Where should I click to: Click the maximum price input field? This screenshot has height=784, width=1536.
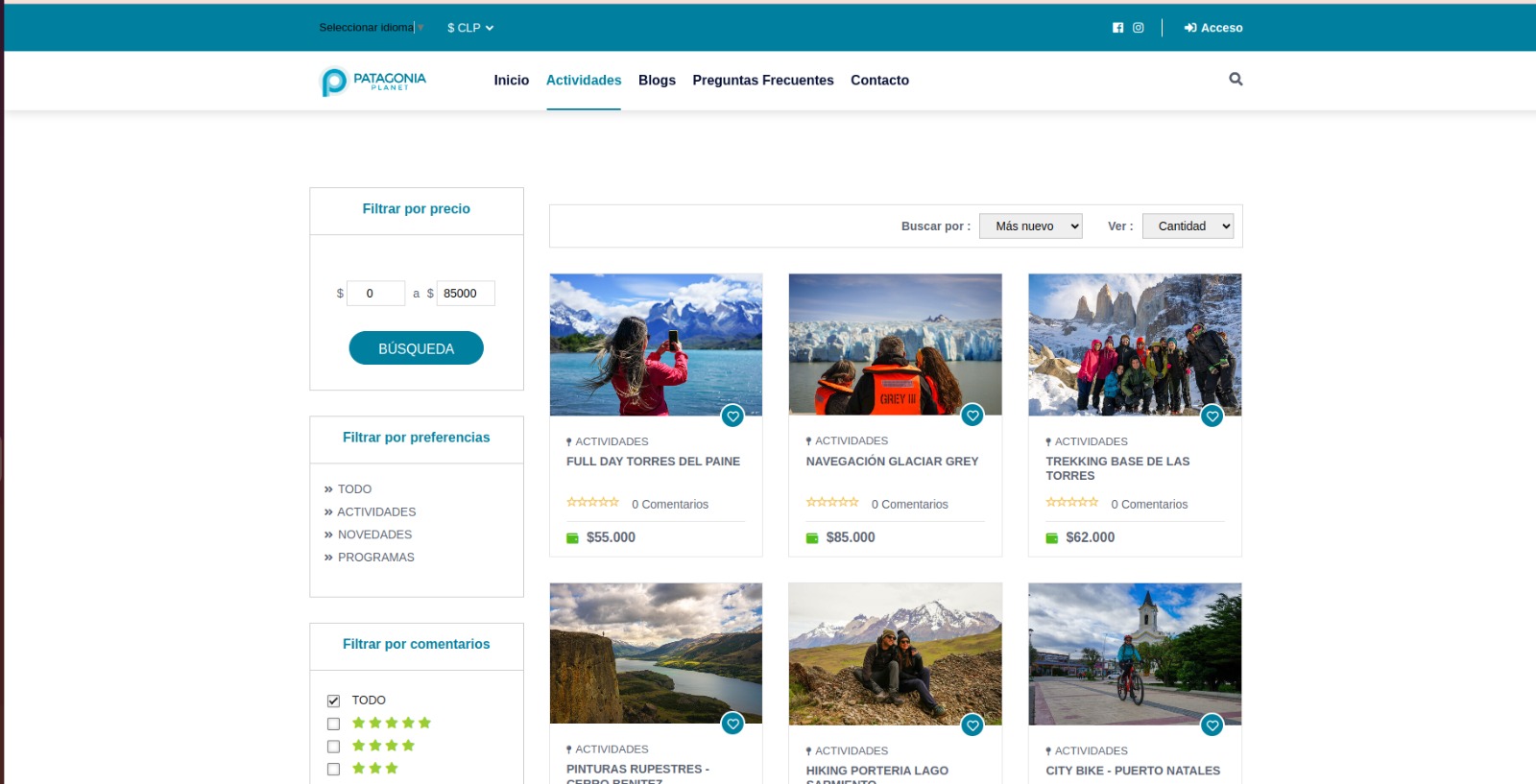[466, 294]
